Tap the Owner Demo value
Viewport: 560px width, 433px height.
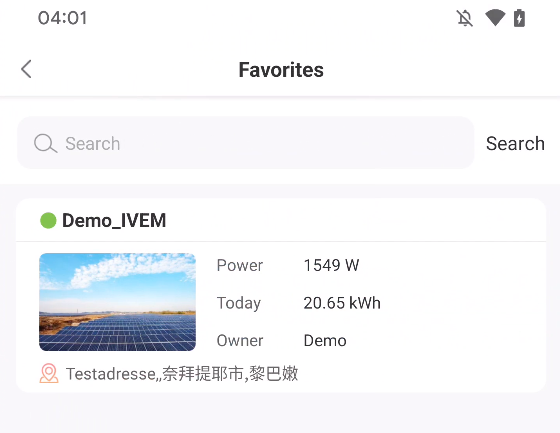[325, 340]
